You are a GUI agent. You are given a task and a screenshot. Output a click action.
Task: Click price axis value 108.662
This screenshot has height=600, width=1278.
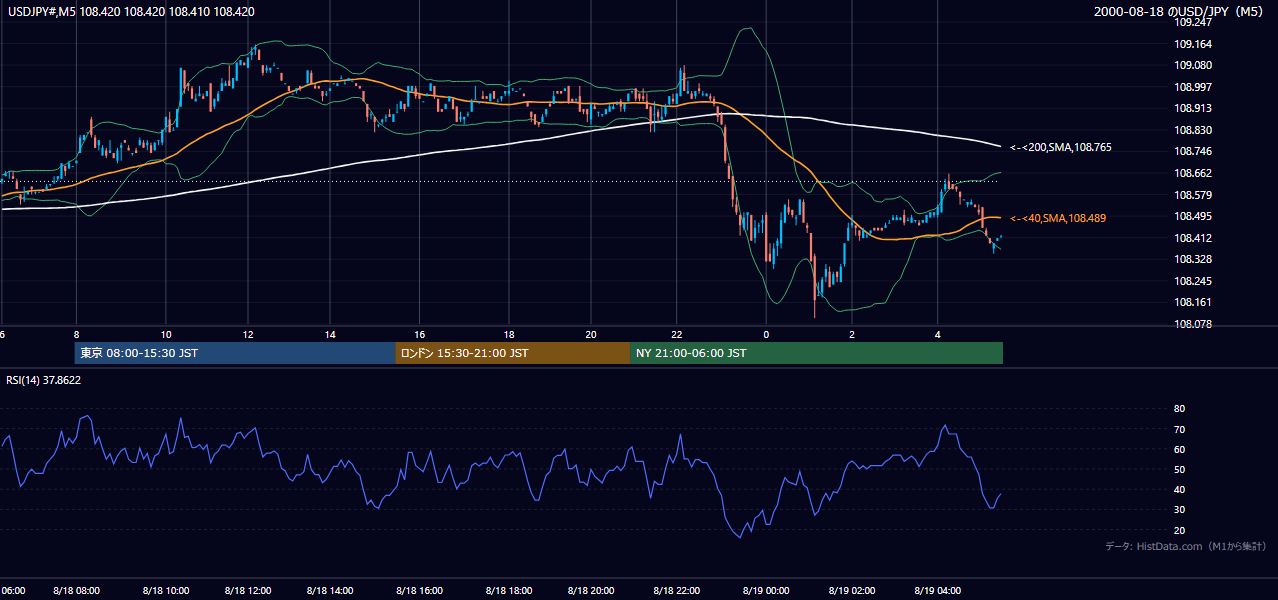click(x=1195, y=173)
